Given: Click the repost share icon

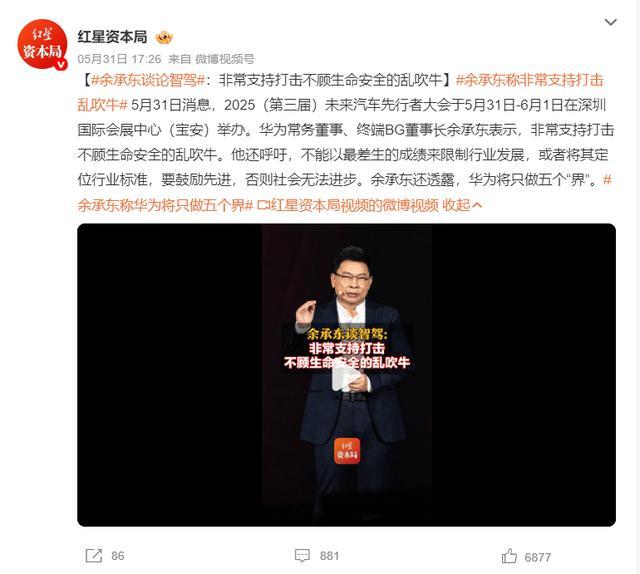Looking at the screenshot, I should (x=93, y=556).
